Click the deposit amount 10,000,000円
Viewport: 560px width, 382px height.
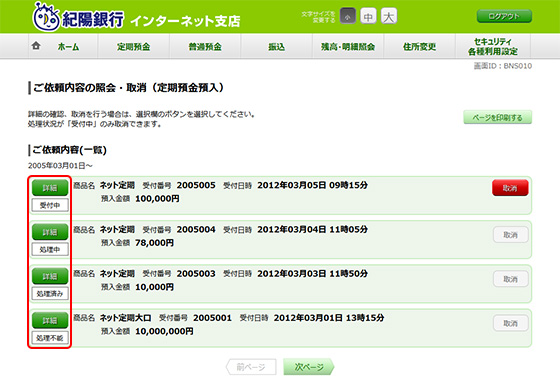164,332
